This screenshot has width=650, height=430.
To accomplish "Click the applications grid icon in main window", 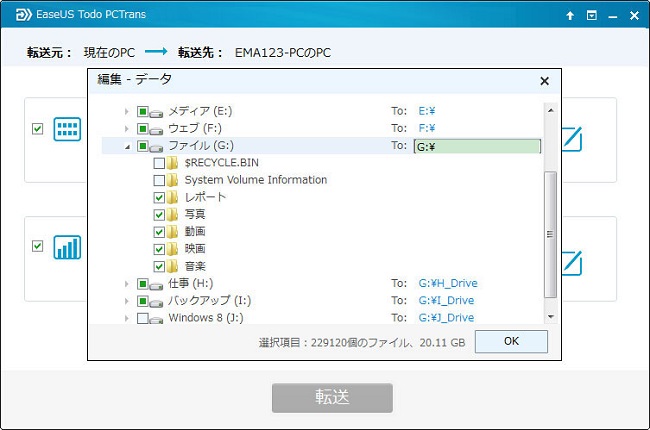I will point(67,129).
